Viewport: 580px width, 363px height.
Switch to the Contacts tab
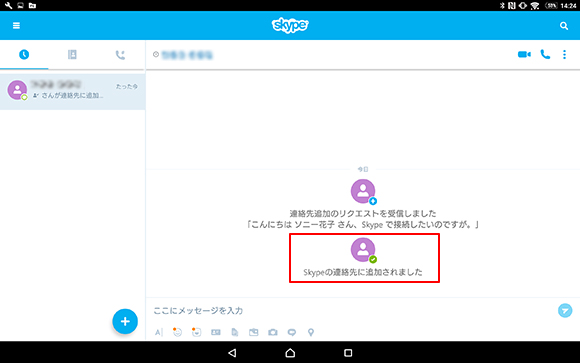[x=72, y=55]
